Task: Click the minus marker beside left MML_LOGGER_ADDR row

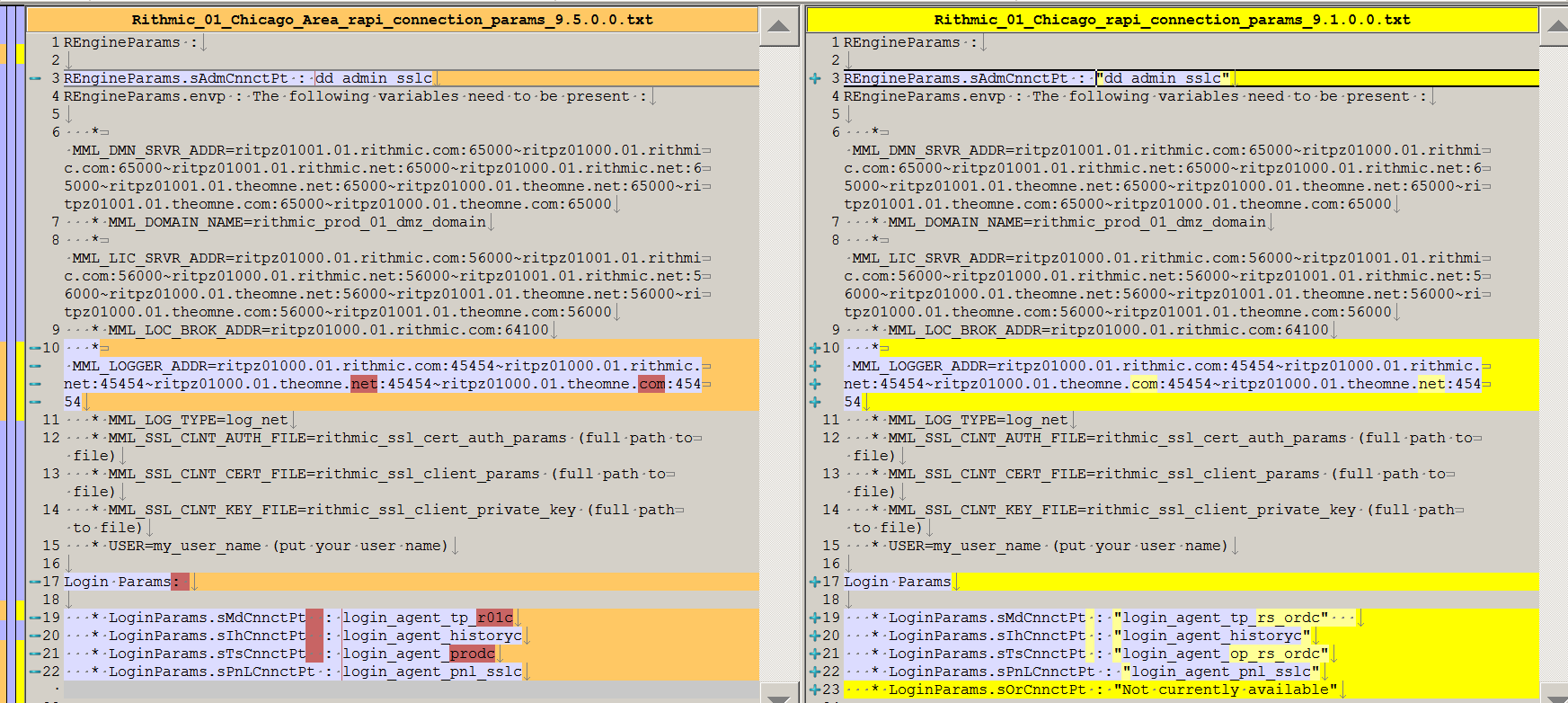Action: point(35,366)
